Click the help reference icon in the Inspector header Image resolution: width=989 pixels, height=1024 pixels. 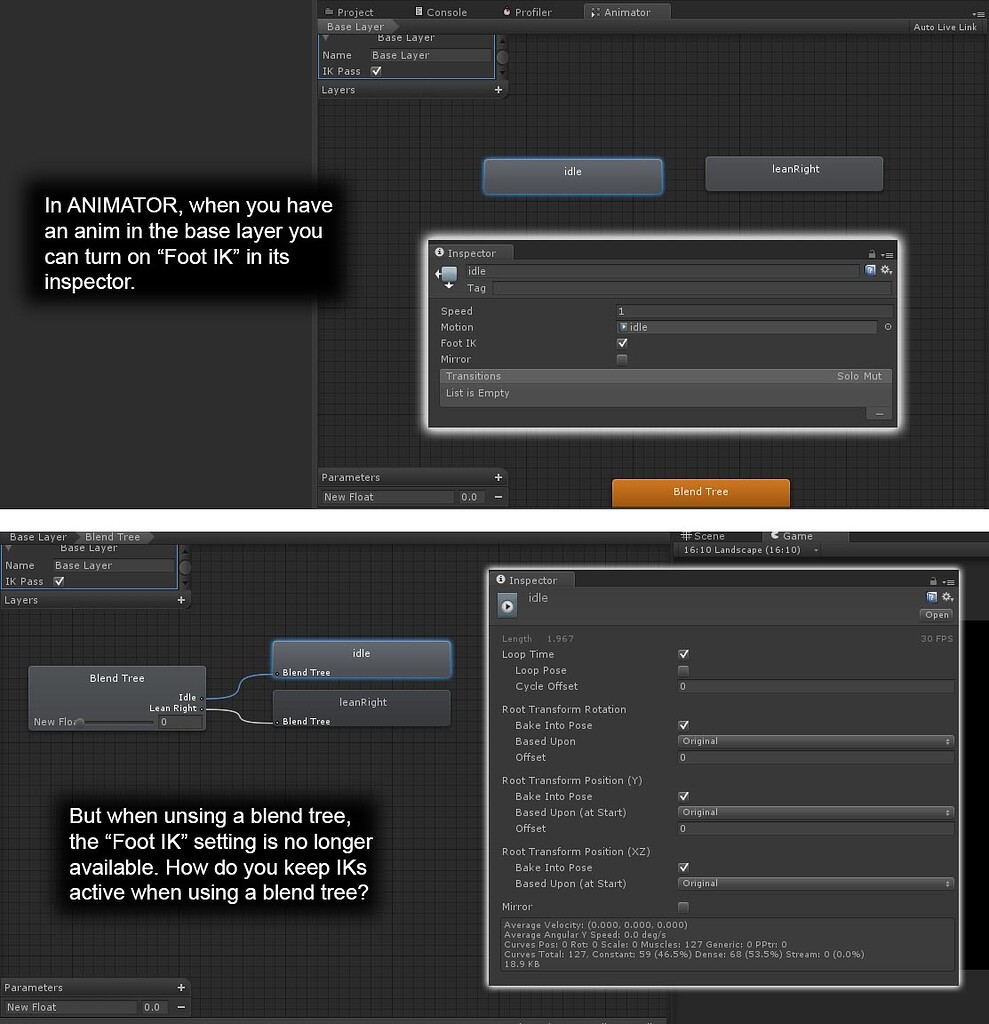pos(869,270)
